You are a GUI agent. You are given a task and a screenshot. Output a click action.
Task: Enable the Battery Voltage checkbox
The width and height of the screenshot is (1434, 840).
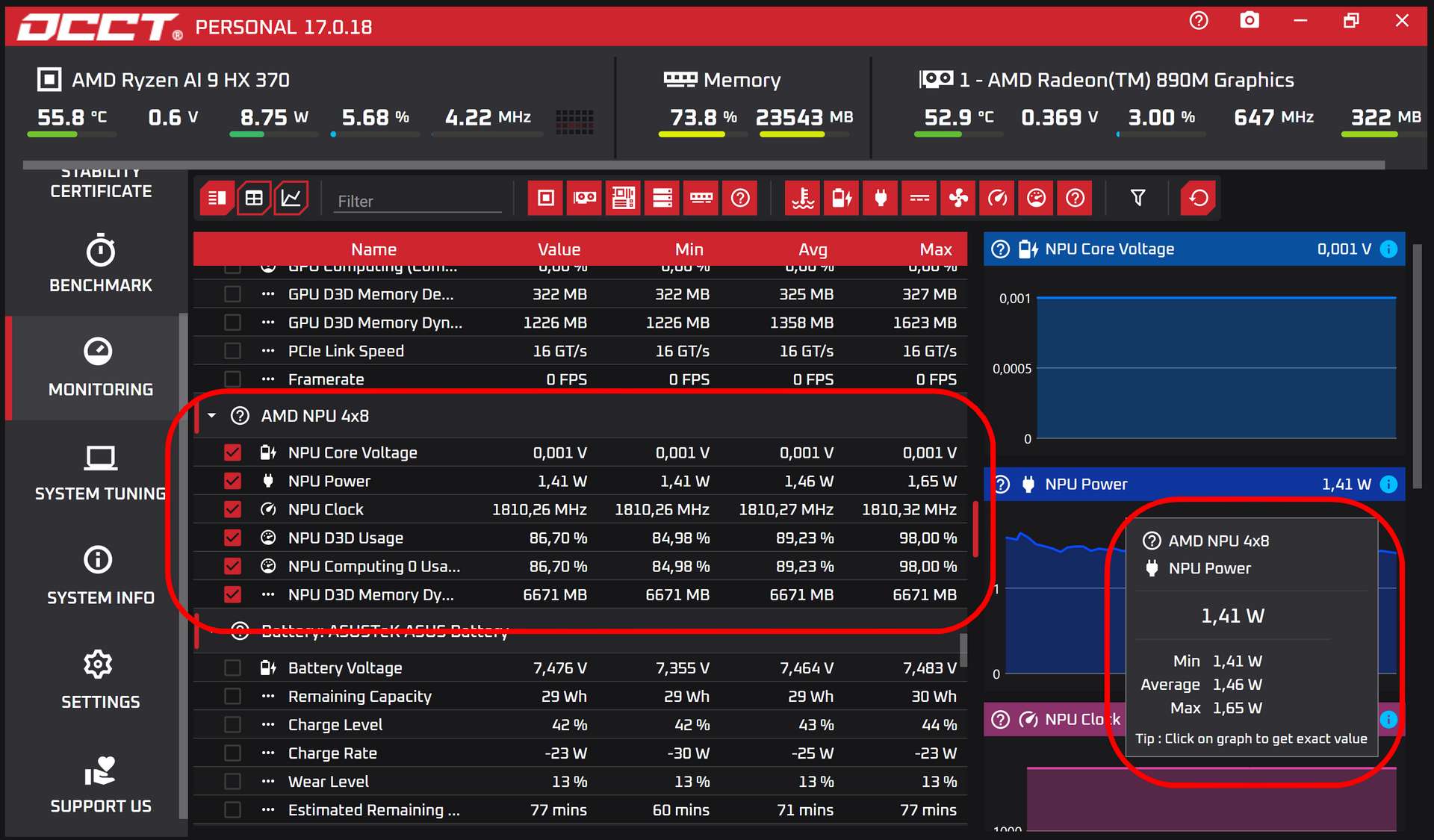coord(232,668)
